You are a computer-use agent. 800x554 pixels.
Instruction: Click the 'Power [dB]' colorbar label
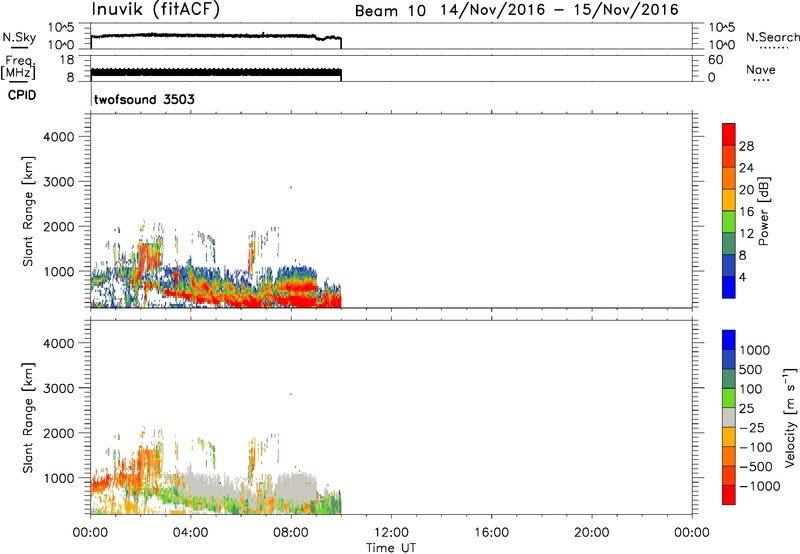tap(763, 211)
